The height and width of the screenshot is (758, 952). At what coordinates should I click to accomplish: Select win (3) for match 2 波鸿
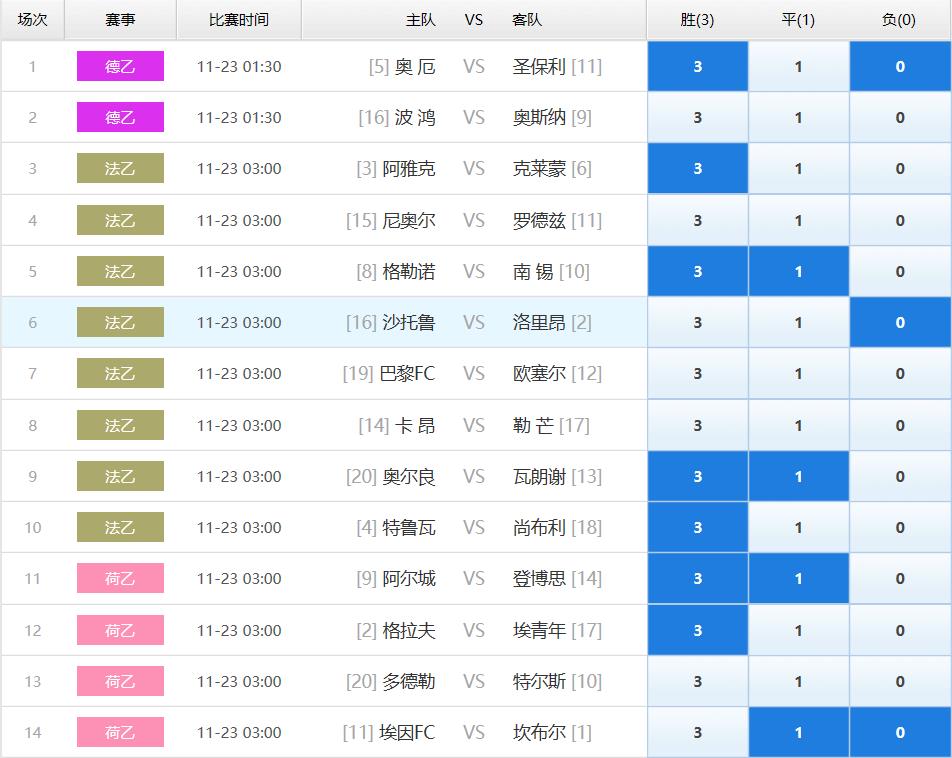coord(698,117)
